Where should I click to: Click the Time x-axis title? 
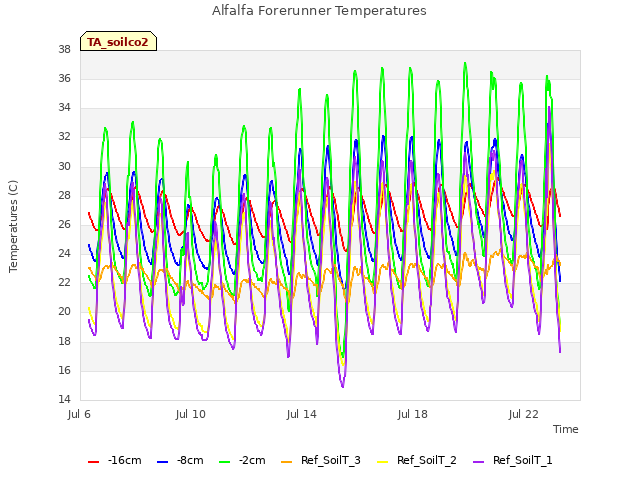click(566, 429)
